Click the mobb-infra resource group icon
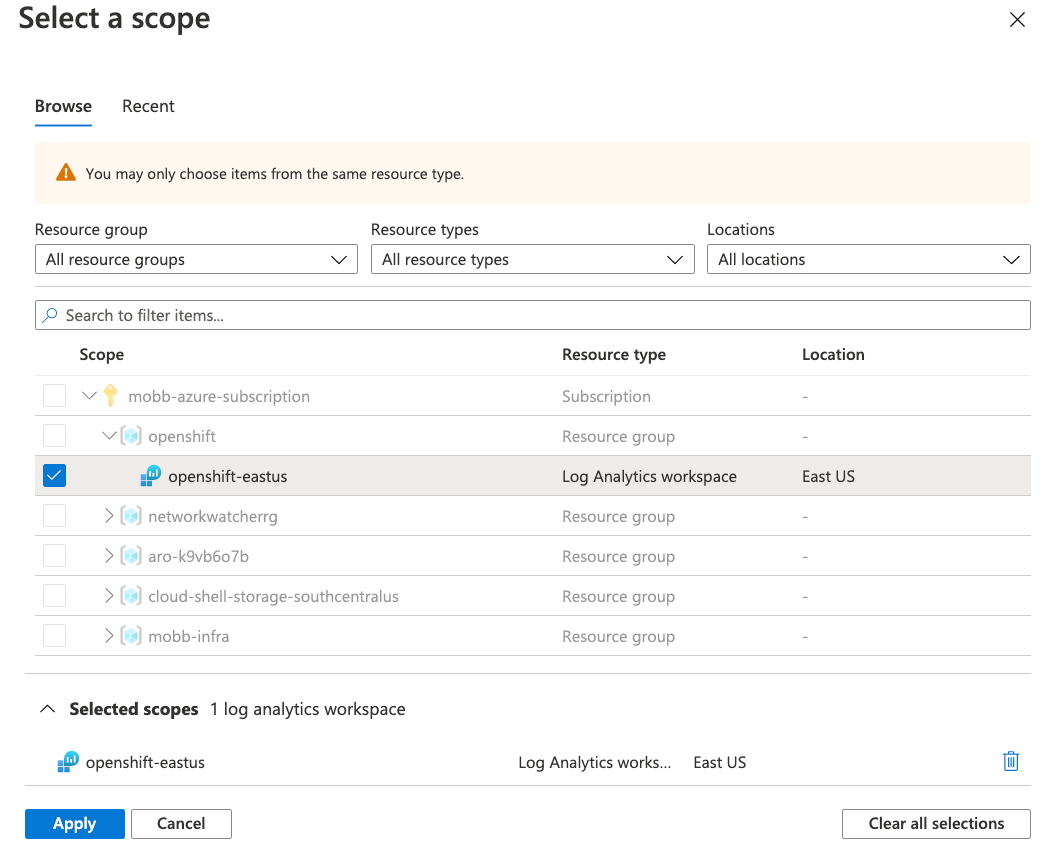The image size is (1052, 852). click(x=131, y=635)
